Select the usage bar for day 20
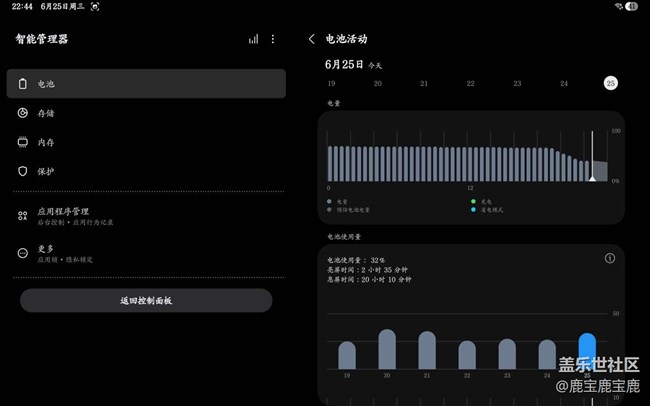 pos(387,349)
